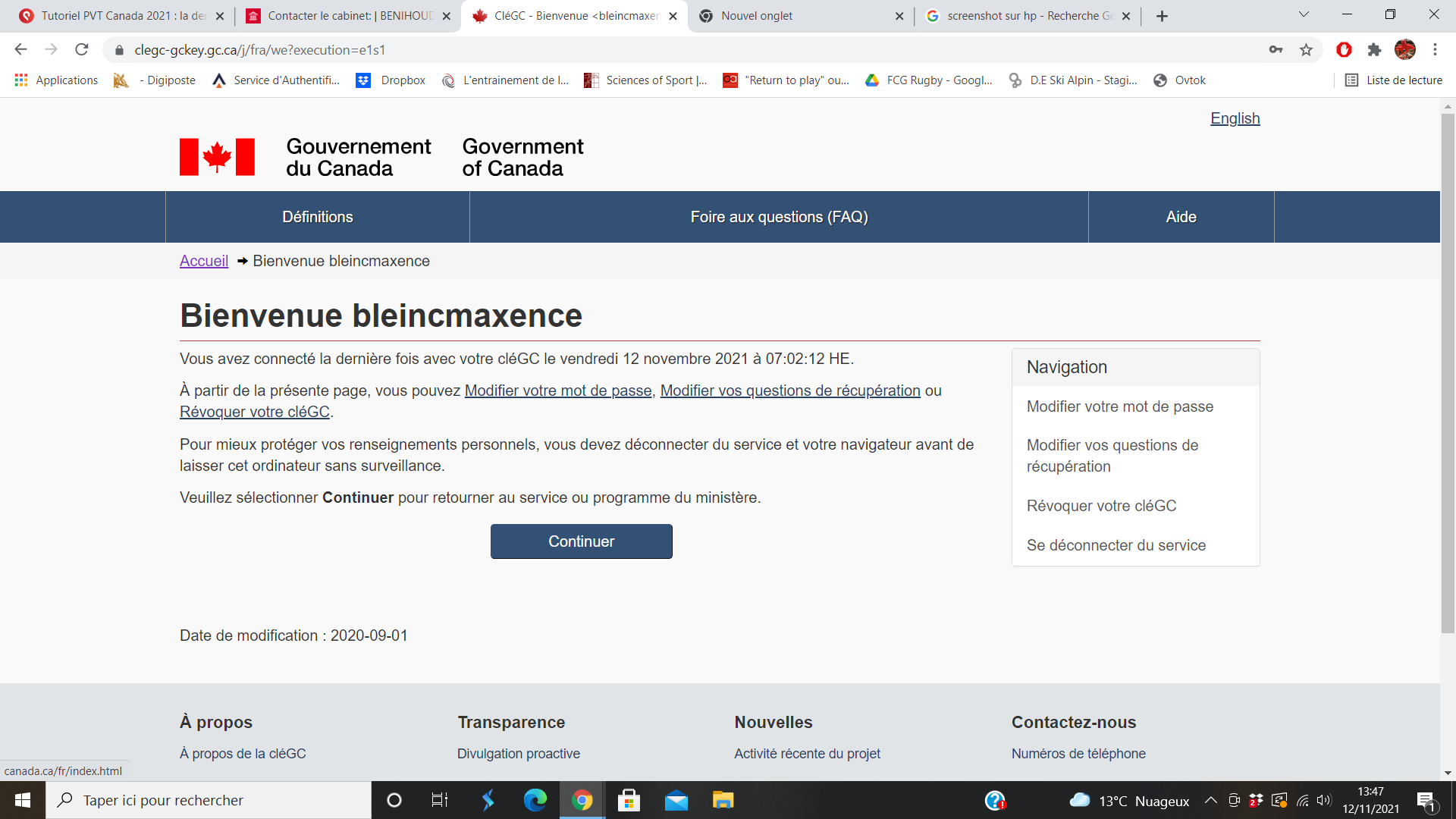1456x819 pixels.
Task: Open the Applications grid shortcut
Action: point(57,80)
